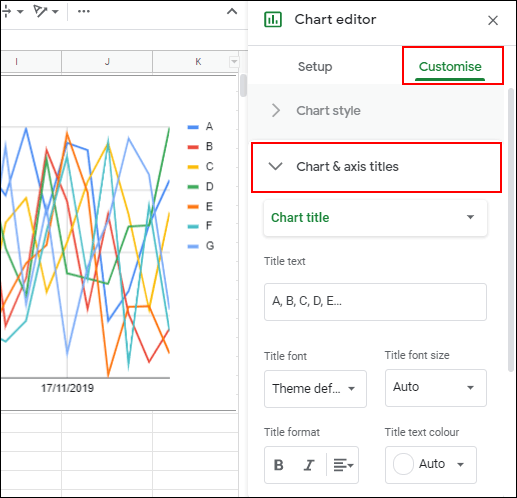517x498 pixels.
Task: Select column J header
Action: coord(107,62)
